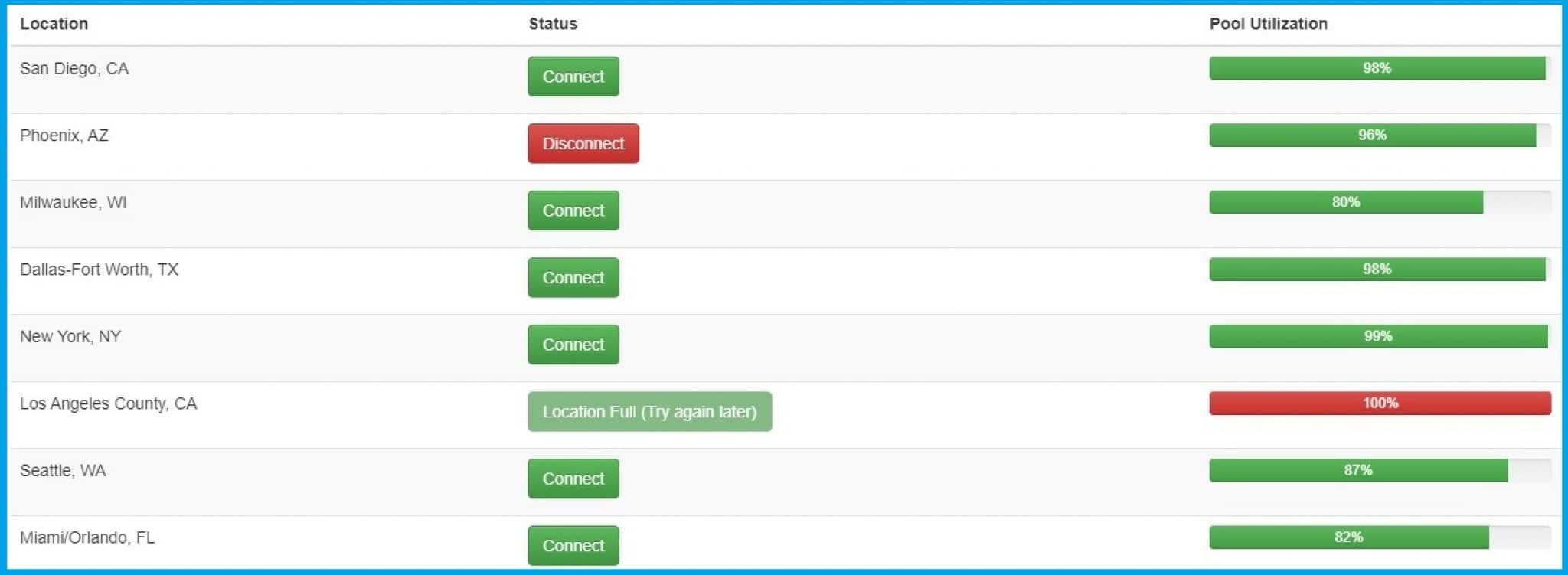Click the Dallas-Fort Worth, TX location text

point(99,270)
